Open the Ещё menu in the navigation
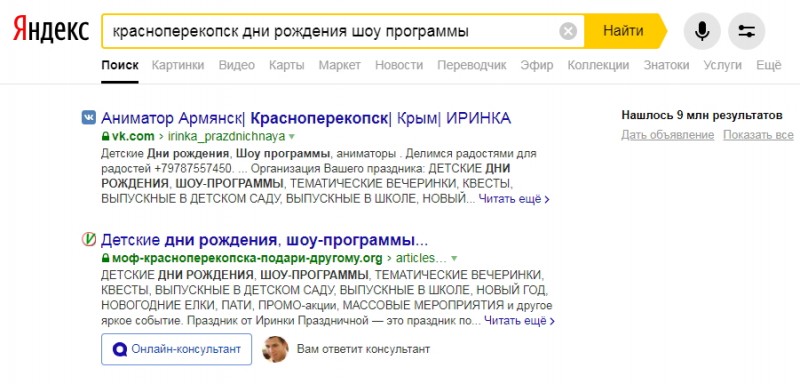Image resolution: width=800 pixels, height=384 pixels. pyautogui.click(x=768, y=65)
